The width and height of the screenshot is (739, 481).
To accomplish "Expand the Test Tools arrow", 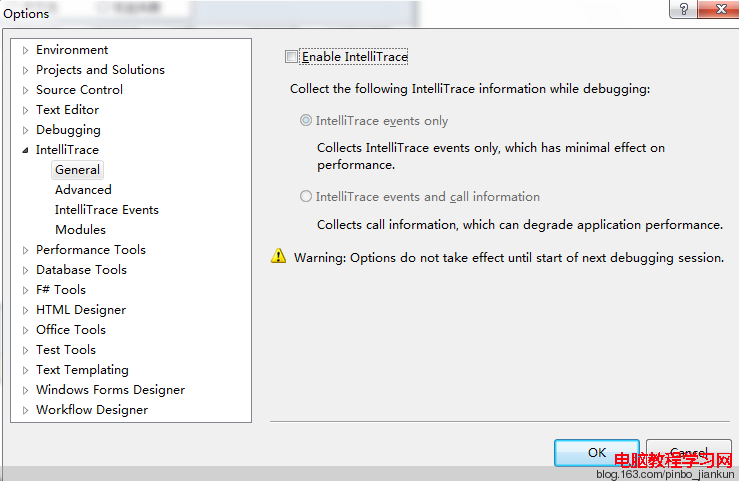I will (x=25, y=351).
